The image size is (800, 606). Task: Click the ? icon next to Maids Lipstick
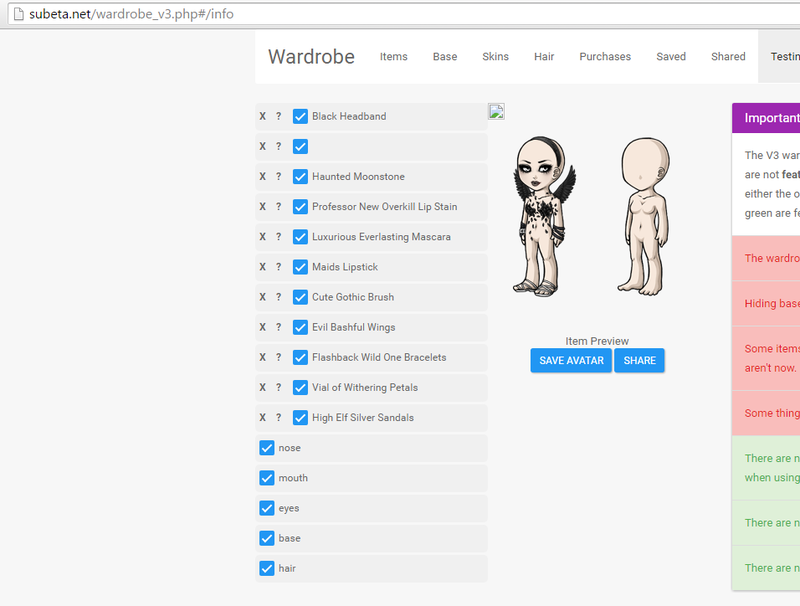coord(278,267)
